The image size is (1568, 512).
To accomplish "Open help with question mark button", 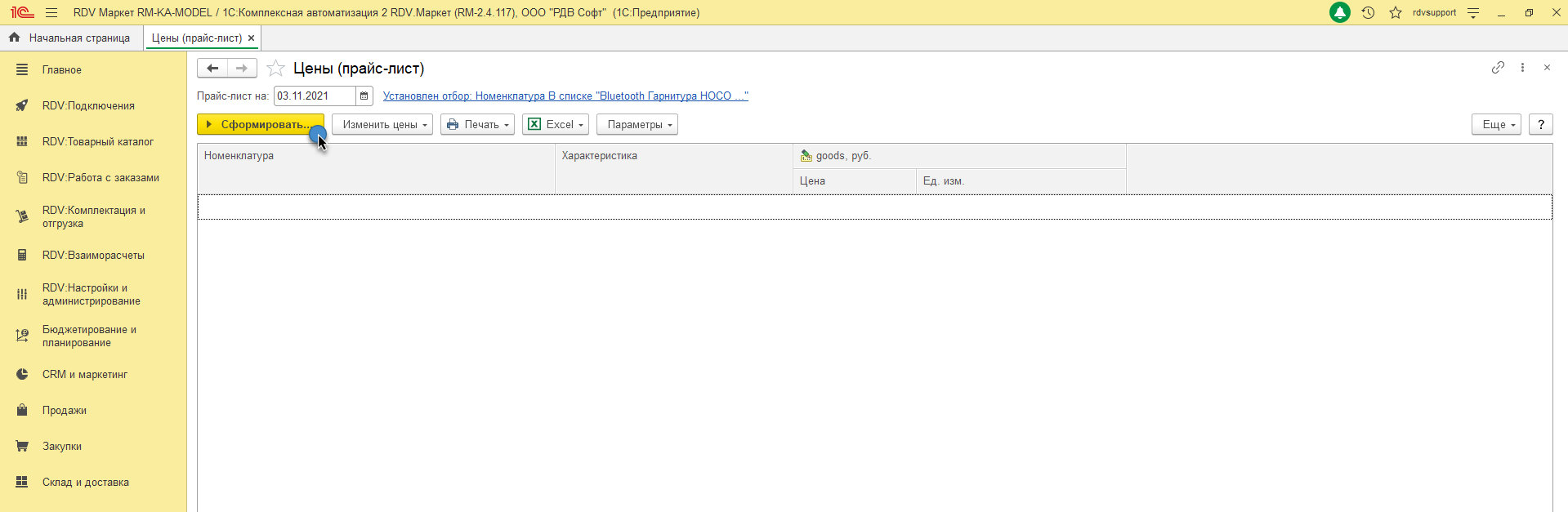I will click(x=1540, y=124).
